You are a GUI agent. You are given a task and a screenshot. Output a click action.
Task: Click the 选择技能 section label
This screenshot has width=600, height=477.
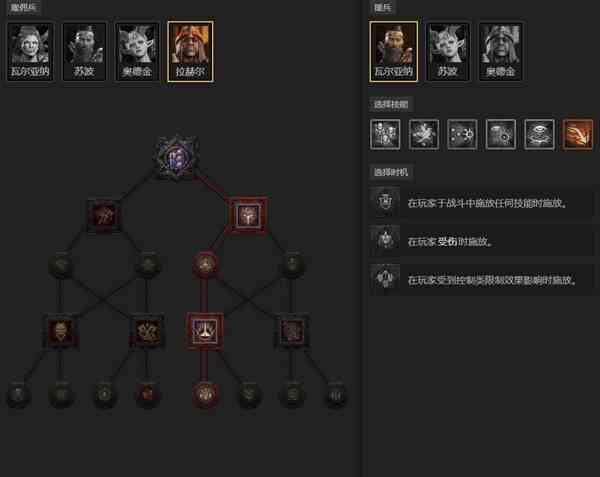click(391, 104)
